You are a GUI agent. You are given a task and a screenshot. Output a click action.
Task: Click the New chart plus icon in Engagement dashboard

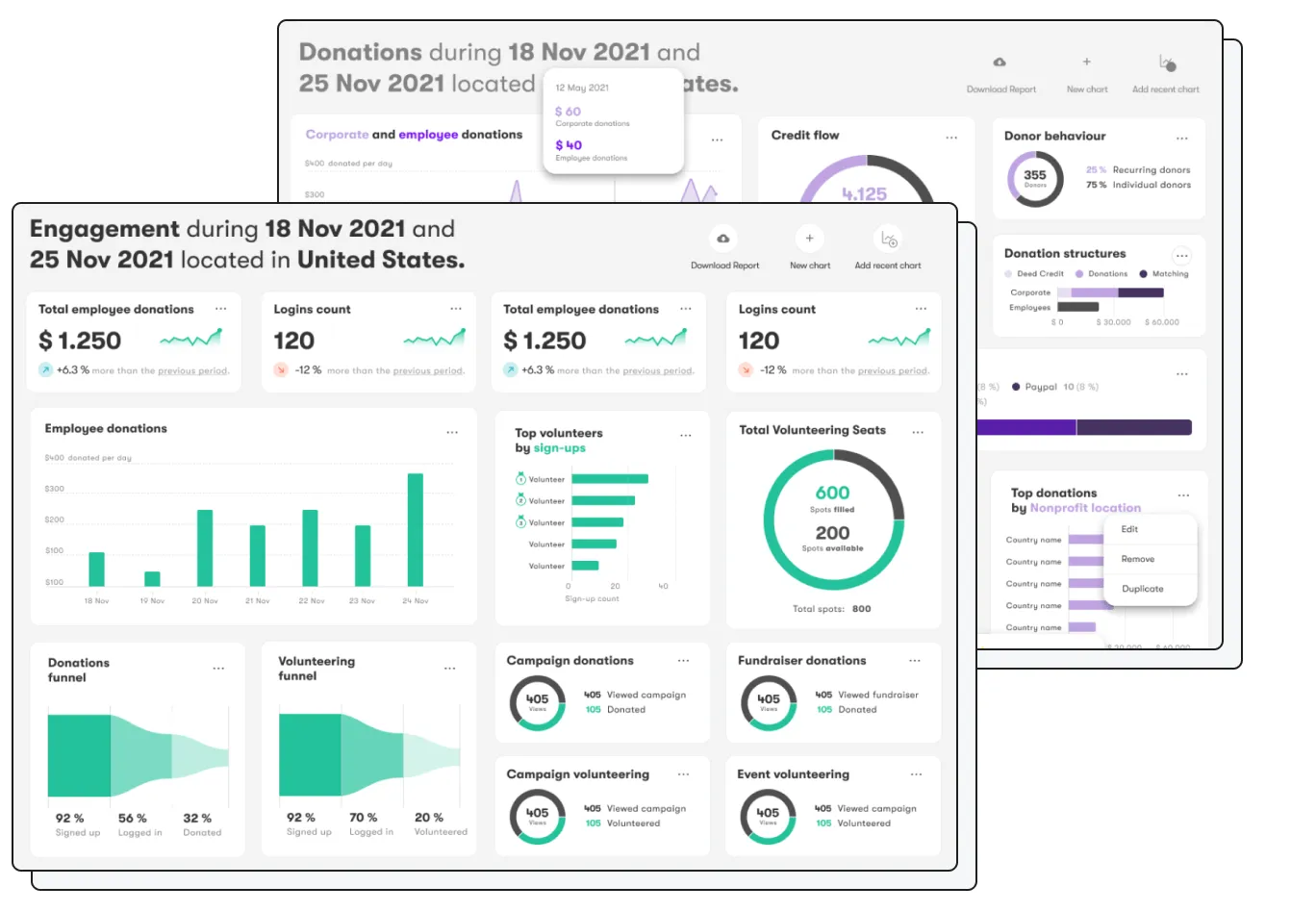point(809,239)
